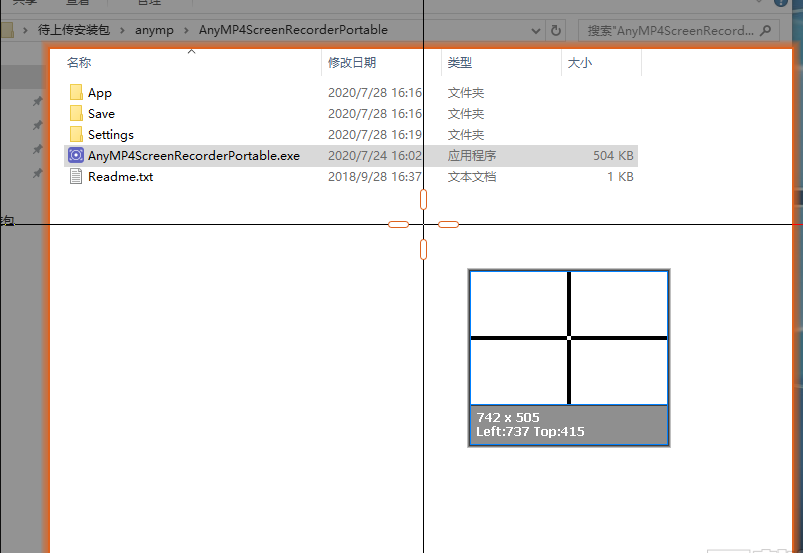Click the pin icon next to the App row

tap(37, 101)
